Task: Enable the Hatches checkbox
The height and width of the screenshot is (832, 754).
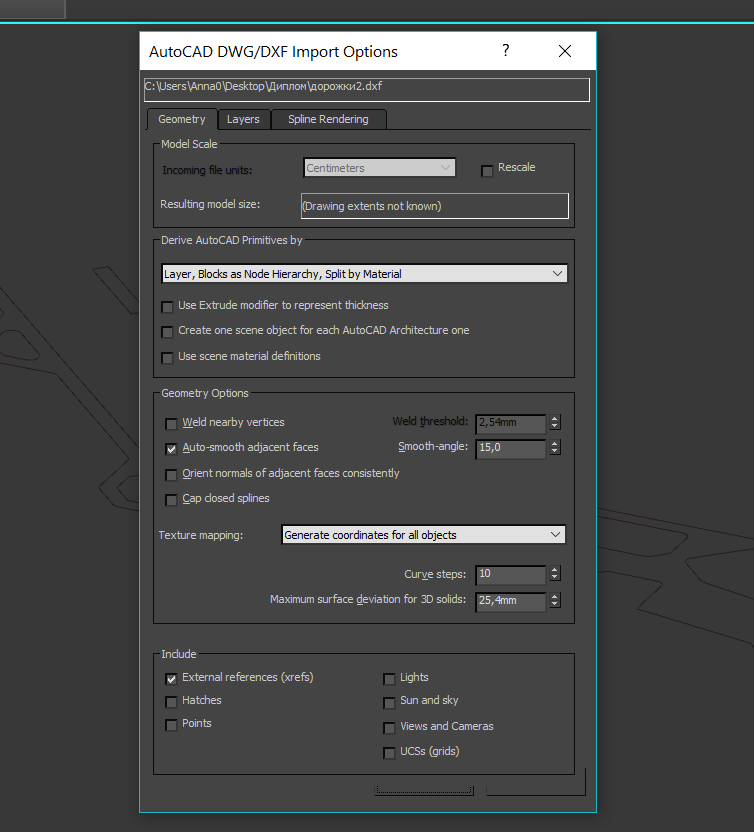Action: [171, 702]
